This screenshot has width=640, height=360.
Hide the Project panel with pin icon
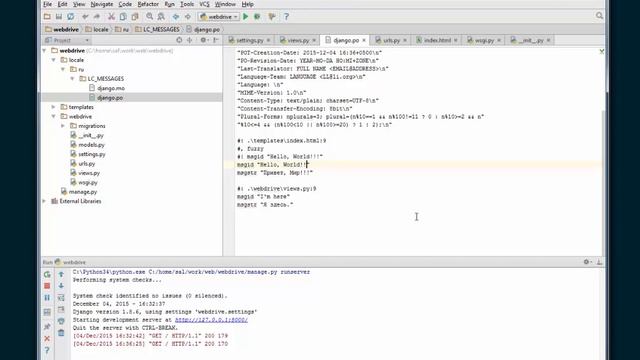tap(216, 40)
